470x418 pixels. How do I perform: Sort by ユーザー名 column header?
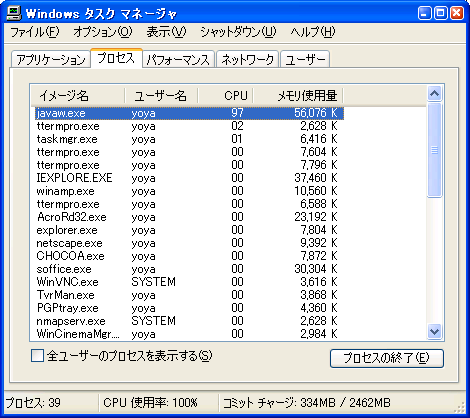pyautogui.click(x=161, y=96)
